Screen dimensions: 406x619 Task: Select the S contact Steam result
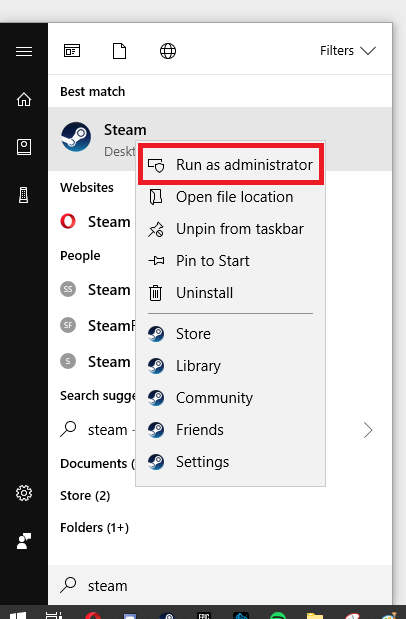(x=95, y=362)
